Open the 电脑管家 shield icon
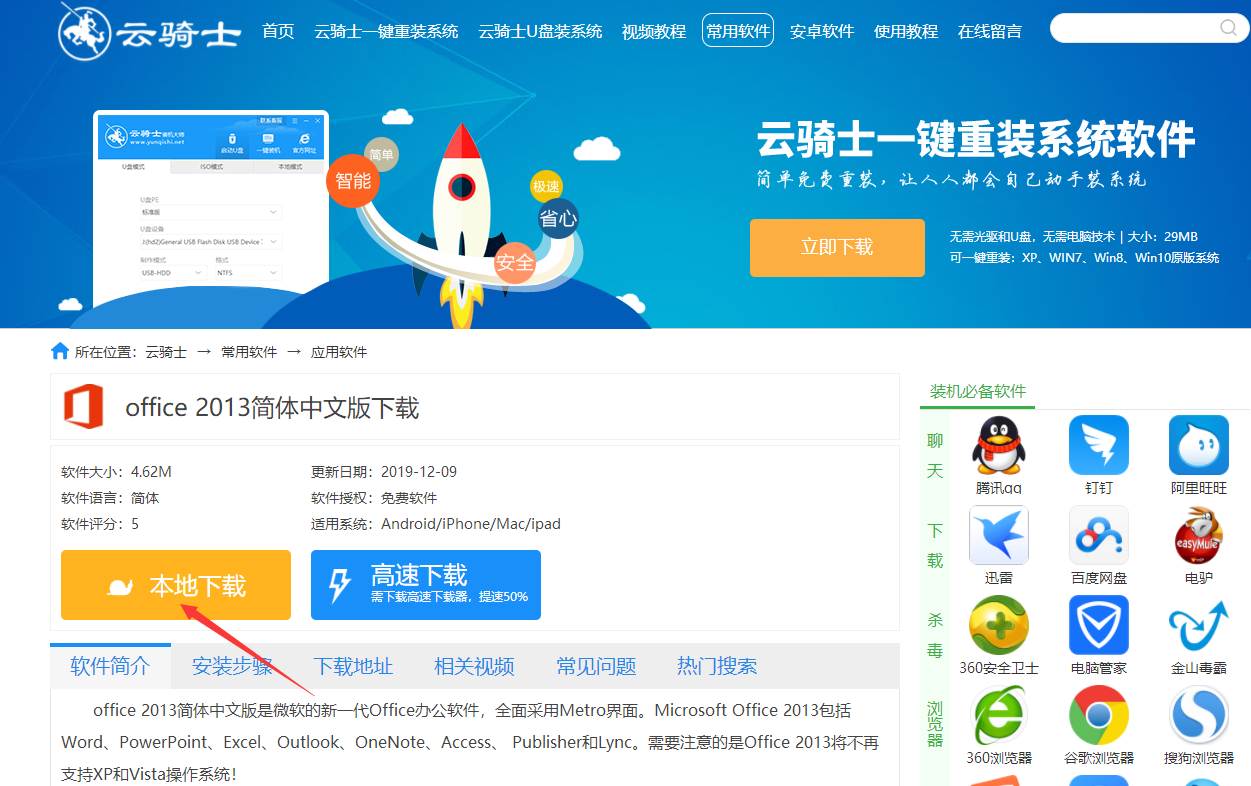The width and height of the screenshot is (1251, 786). click(x=1099, y=626)
